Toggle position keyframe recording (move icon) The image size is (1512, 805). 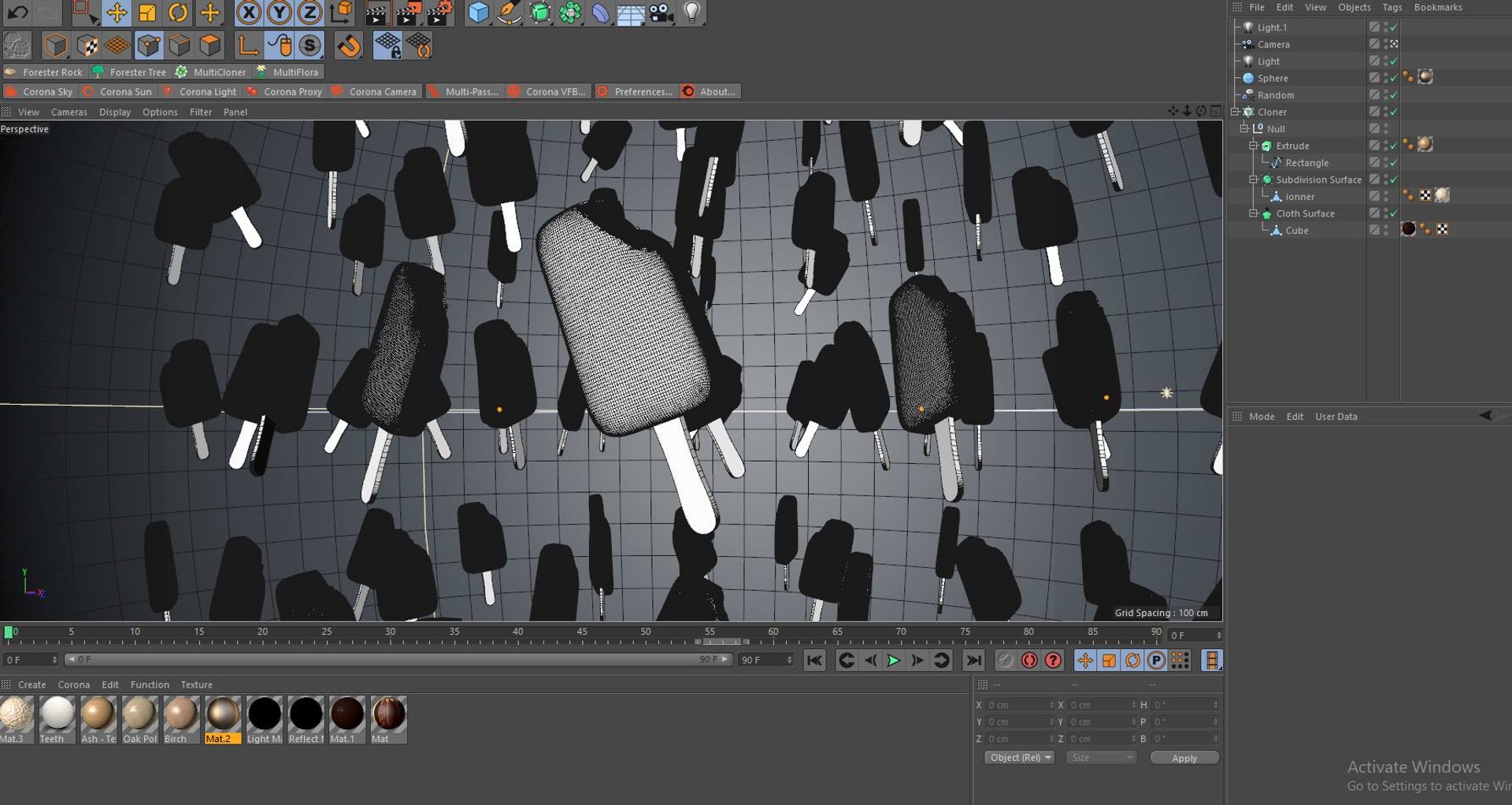[1085, 660]
